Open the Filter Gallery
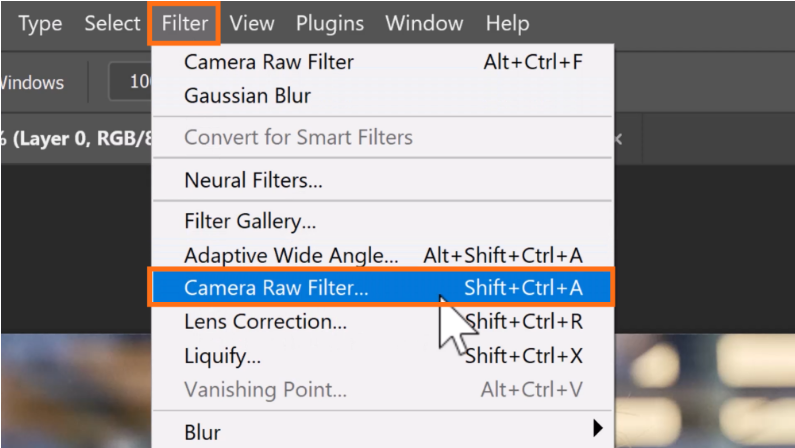Viewport: 795px width, 448px height. point(250,221)
